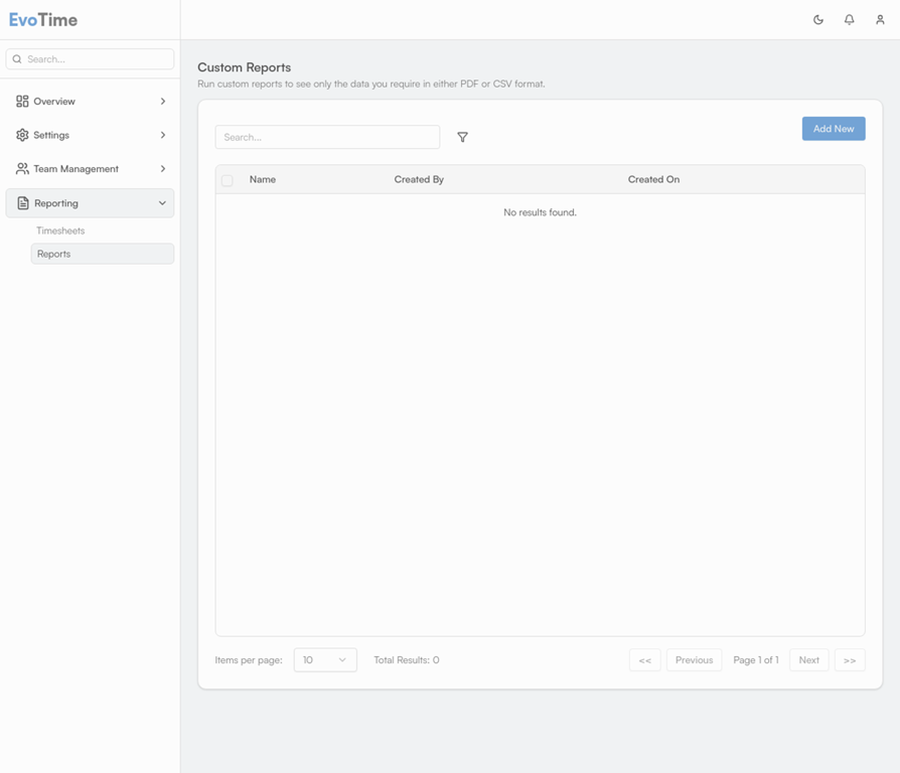
Task: Tick the select-all checkbox in table header
Action: click(227, 180)
